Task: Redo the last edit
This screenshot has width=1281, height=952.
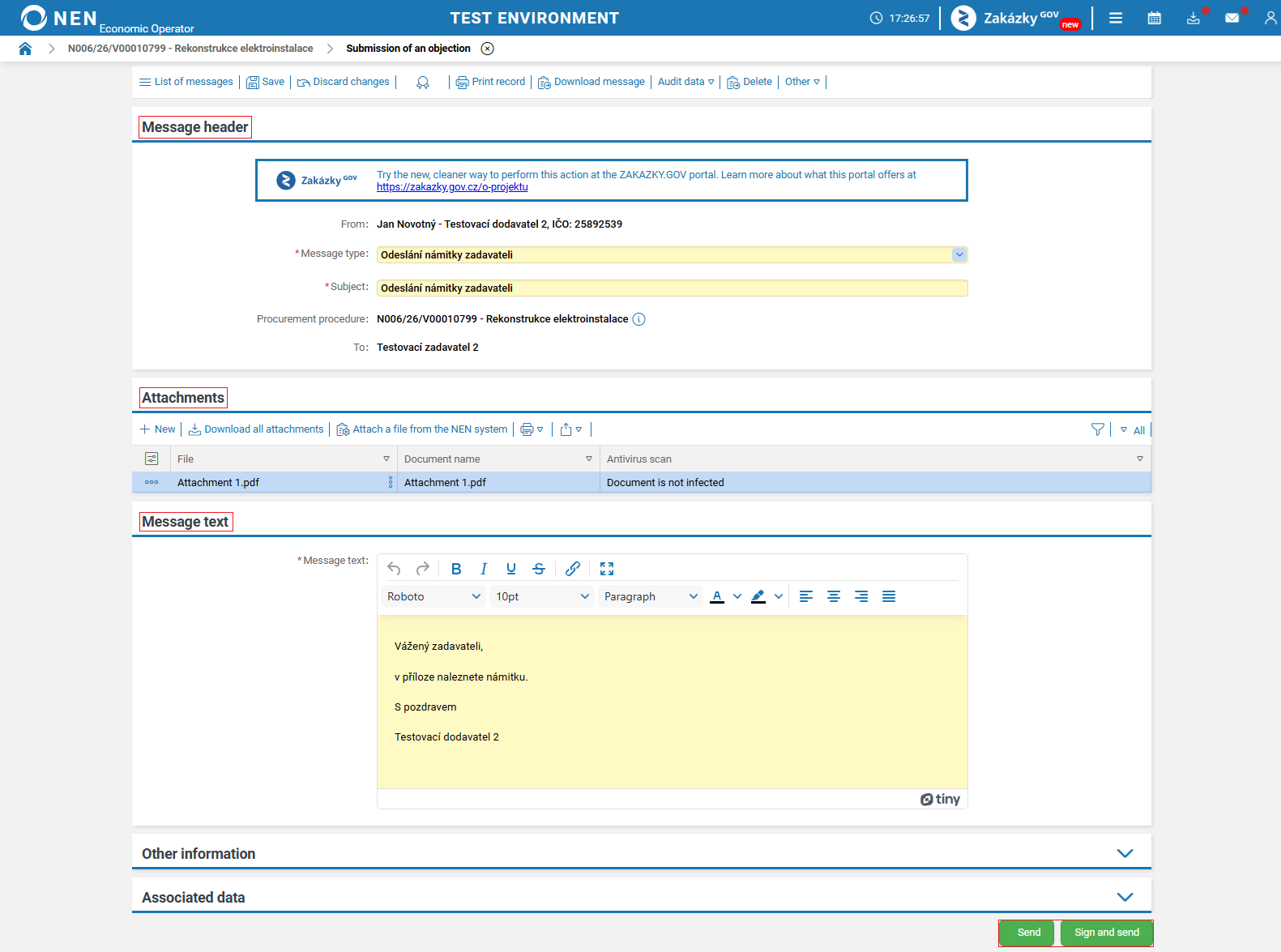Action: [422, 569]
